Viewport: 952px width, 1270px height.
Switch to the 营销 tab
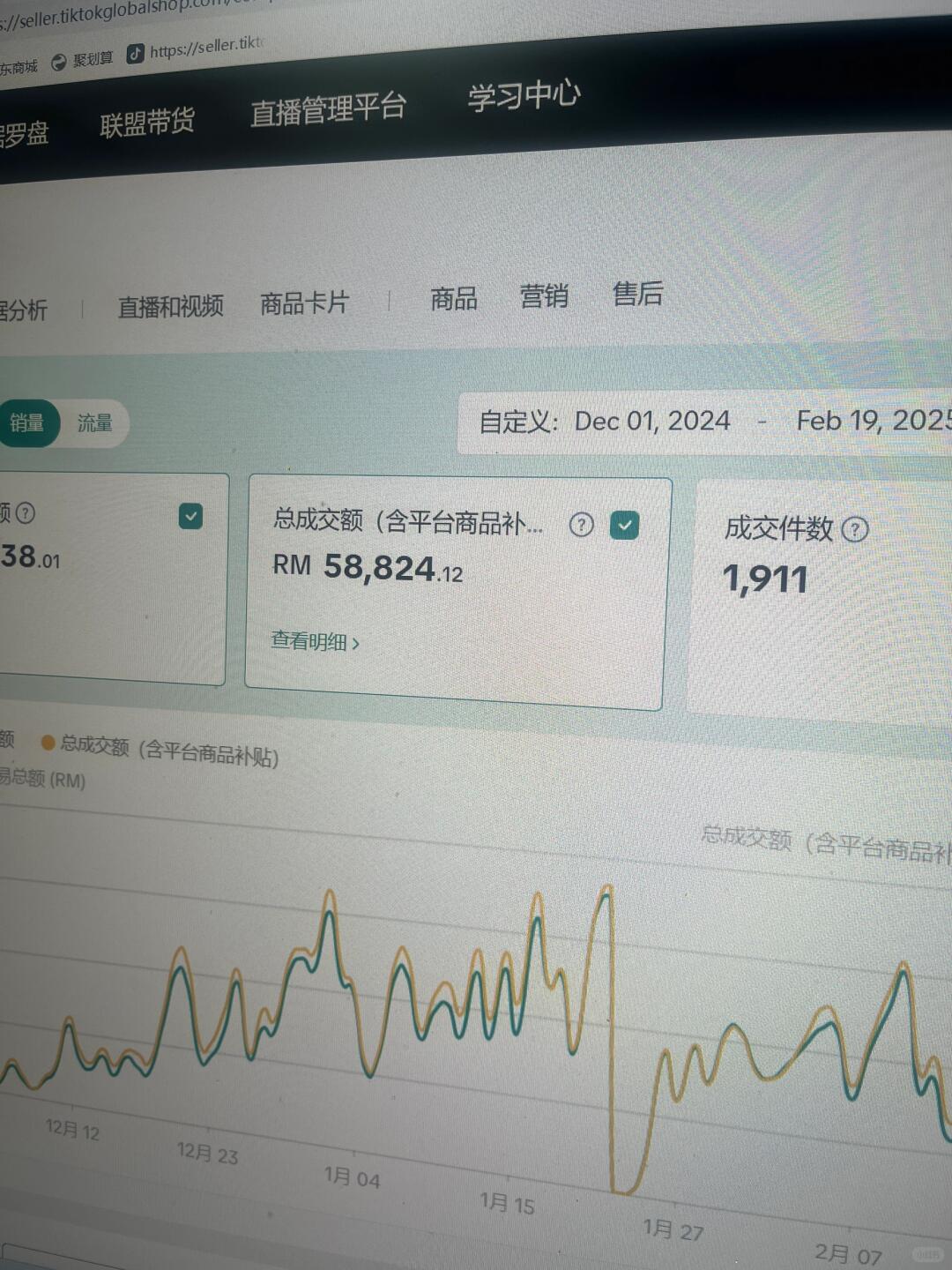[544, 296]
